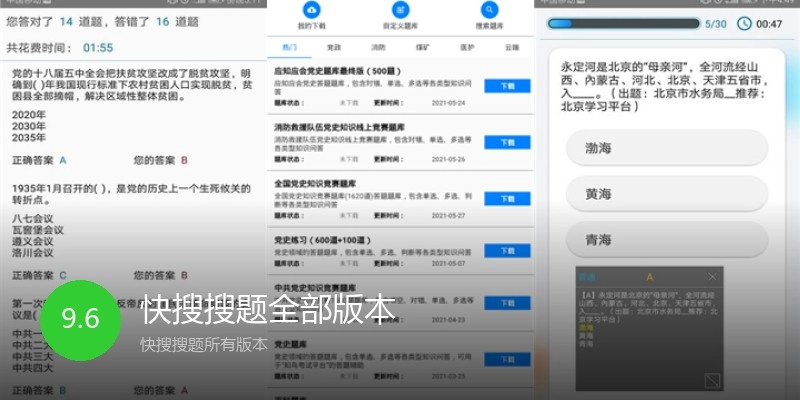Open the 应知应会党史题库最终版（500题） entry title
Screen dimensions: 800x400
click(x=338, y=70)
